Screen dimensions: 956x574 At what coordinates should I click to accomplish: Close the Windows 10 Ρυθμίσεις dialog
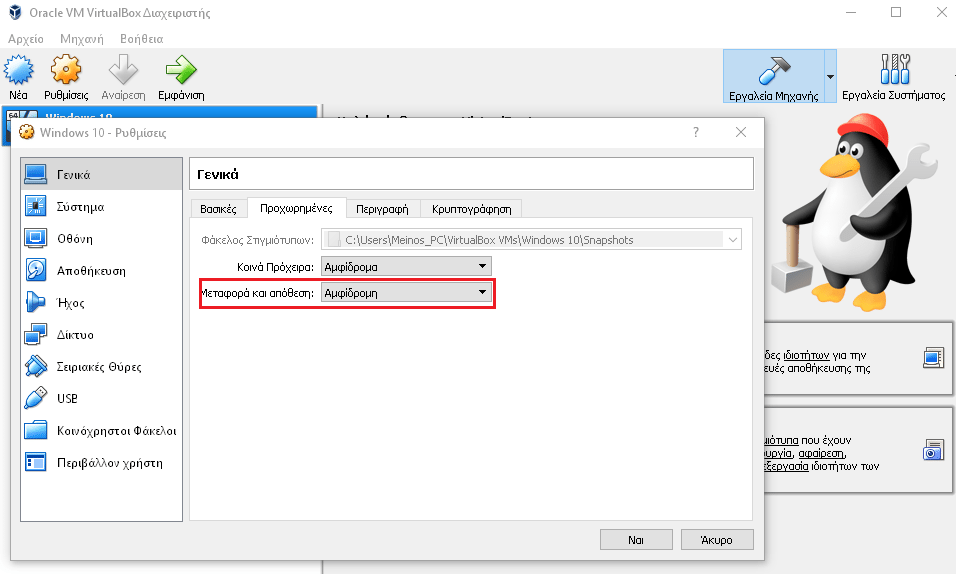(x=741, y=132)
